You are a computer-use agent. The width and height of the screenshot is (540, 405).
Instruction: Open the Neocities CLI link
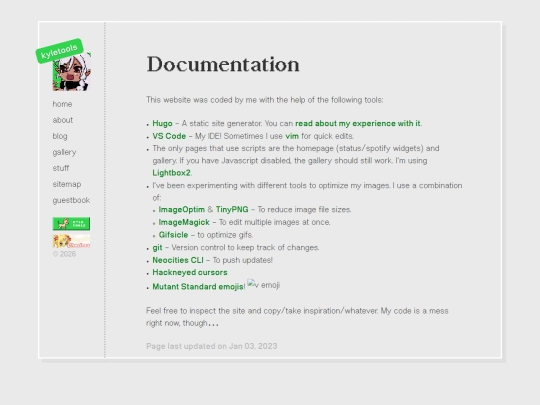click(178, 260)
